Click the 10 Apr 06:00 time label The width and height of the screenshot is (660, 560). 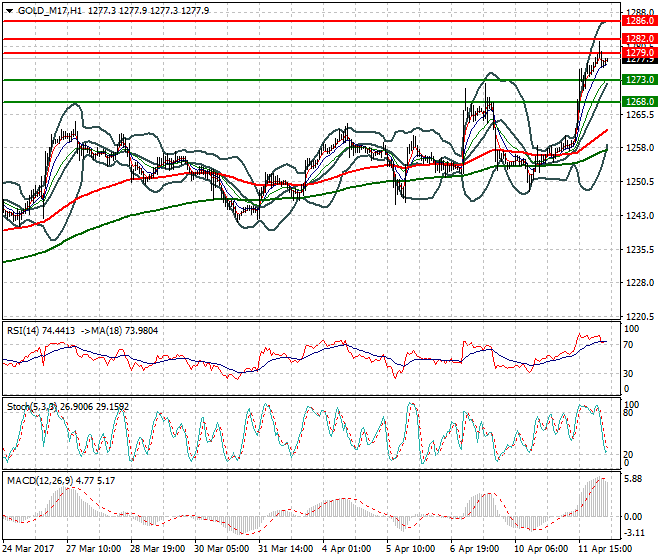click(541, 549)
